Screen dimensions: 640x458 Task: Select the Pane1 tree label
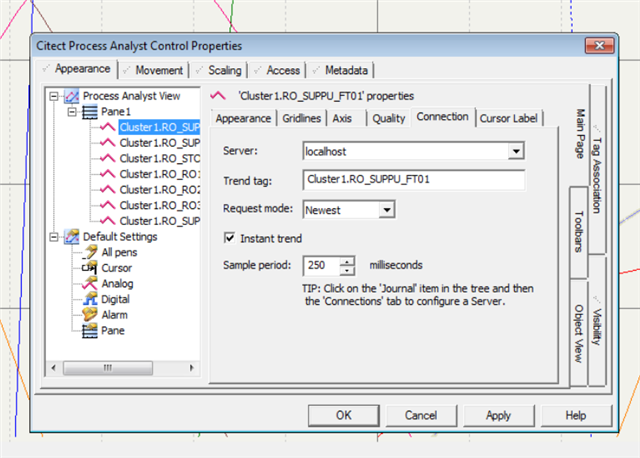click(116, 112)
